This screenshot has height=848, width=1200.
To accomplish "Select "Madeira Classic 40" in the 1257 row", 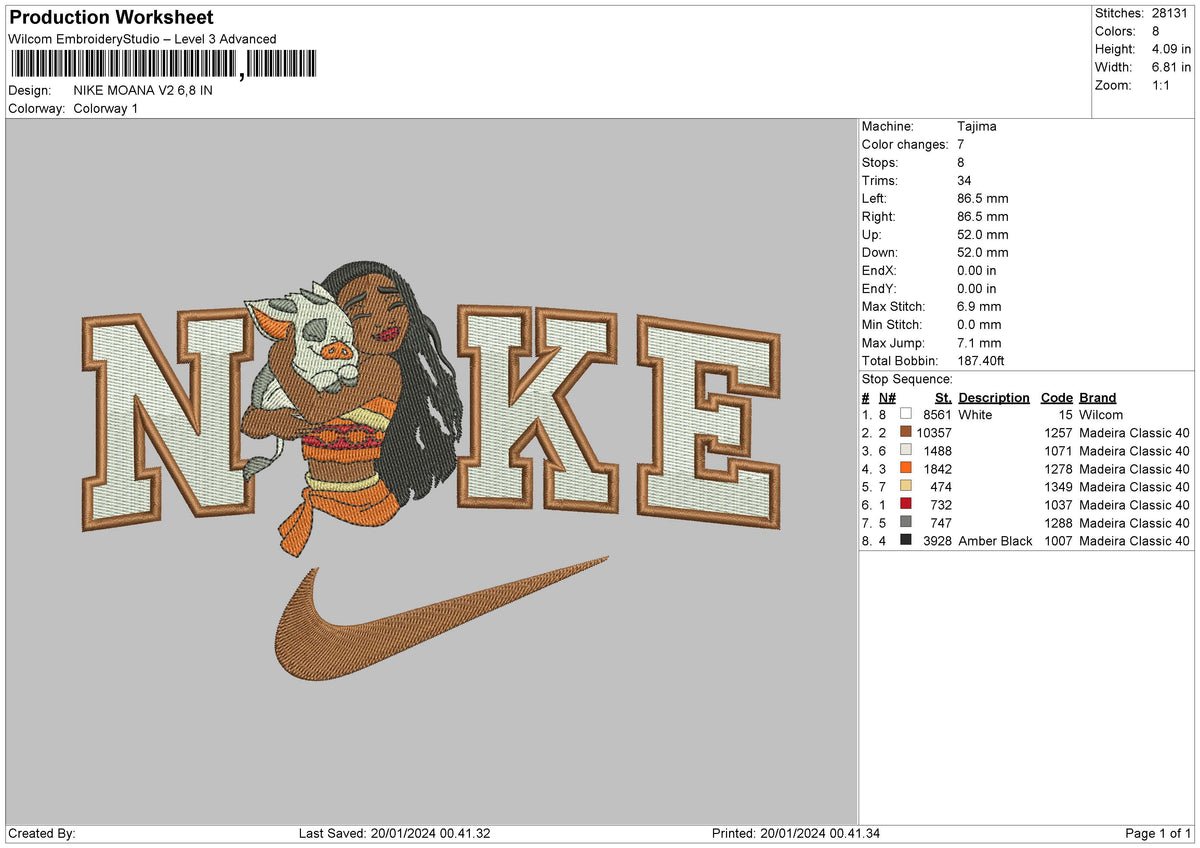I will 1135,432.
